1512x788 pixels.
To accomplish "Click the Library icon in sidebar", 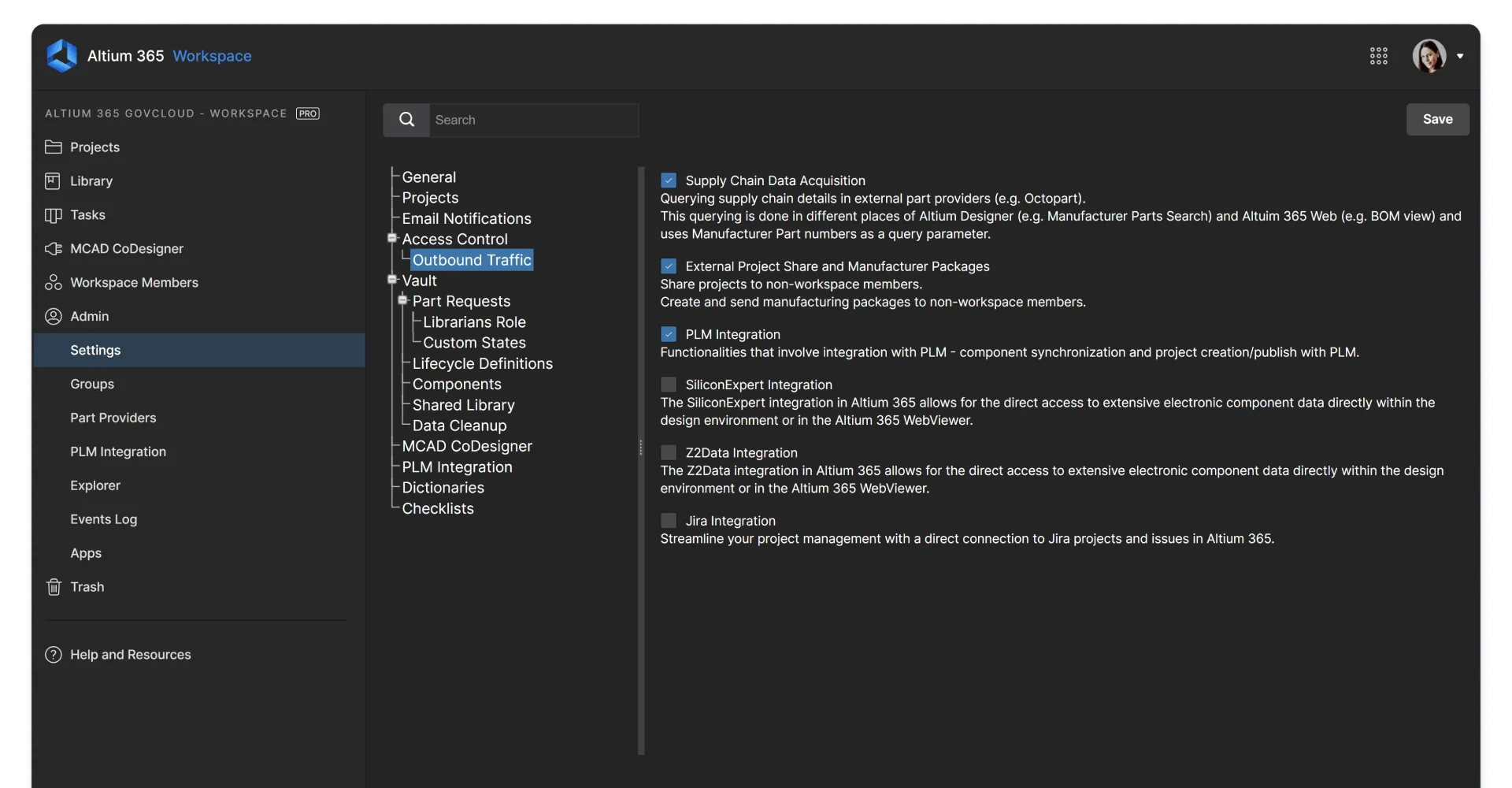I will point(53,181).
